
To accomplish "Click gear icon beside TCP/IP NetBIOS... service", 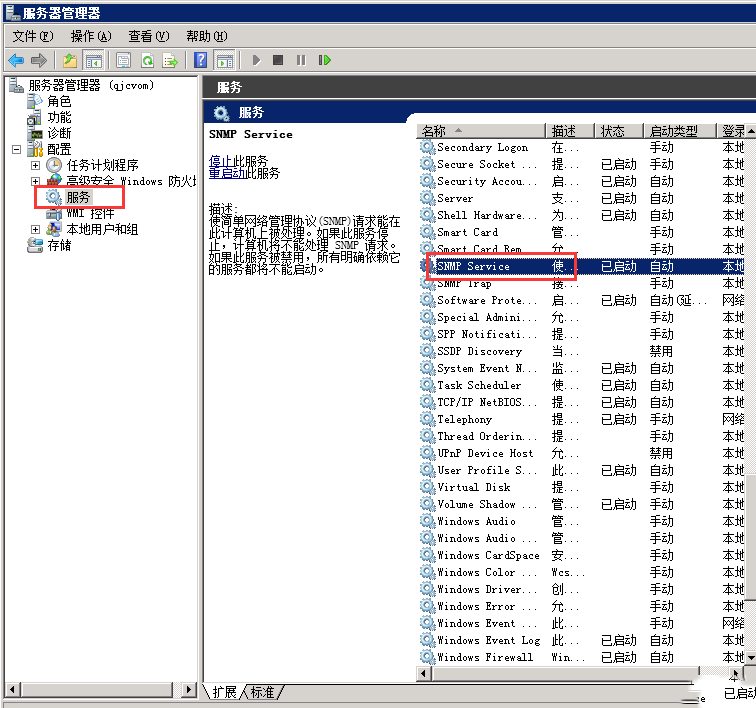I will click(x=427, y=402).
